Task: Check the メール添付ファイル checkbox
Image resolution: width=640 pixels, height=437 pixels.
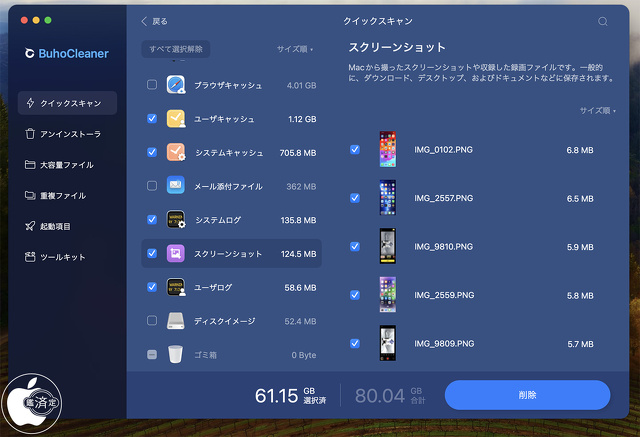Action: coord(152,186)
